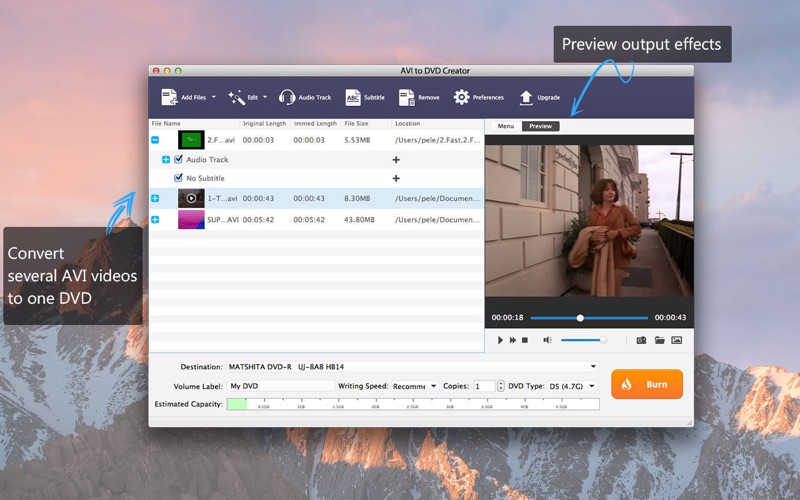This screenshot has width=800, height=500.
Task: Click the Add Files document icon
Action: (x=169, y=97)
